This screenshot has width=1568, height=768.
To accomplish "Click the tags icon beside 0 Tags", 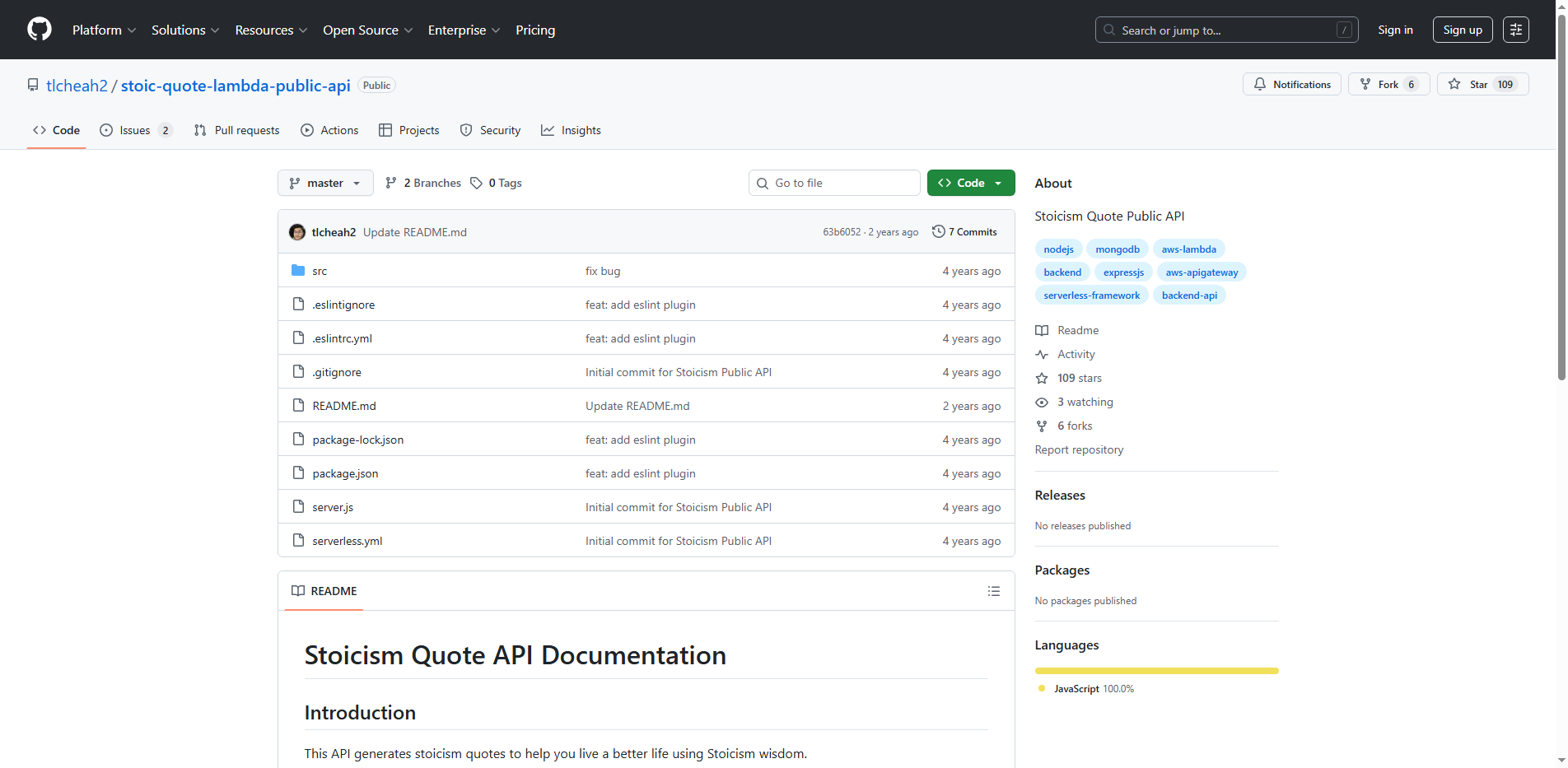I will pos(476,183).
